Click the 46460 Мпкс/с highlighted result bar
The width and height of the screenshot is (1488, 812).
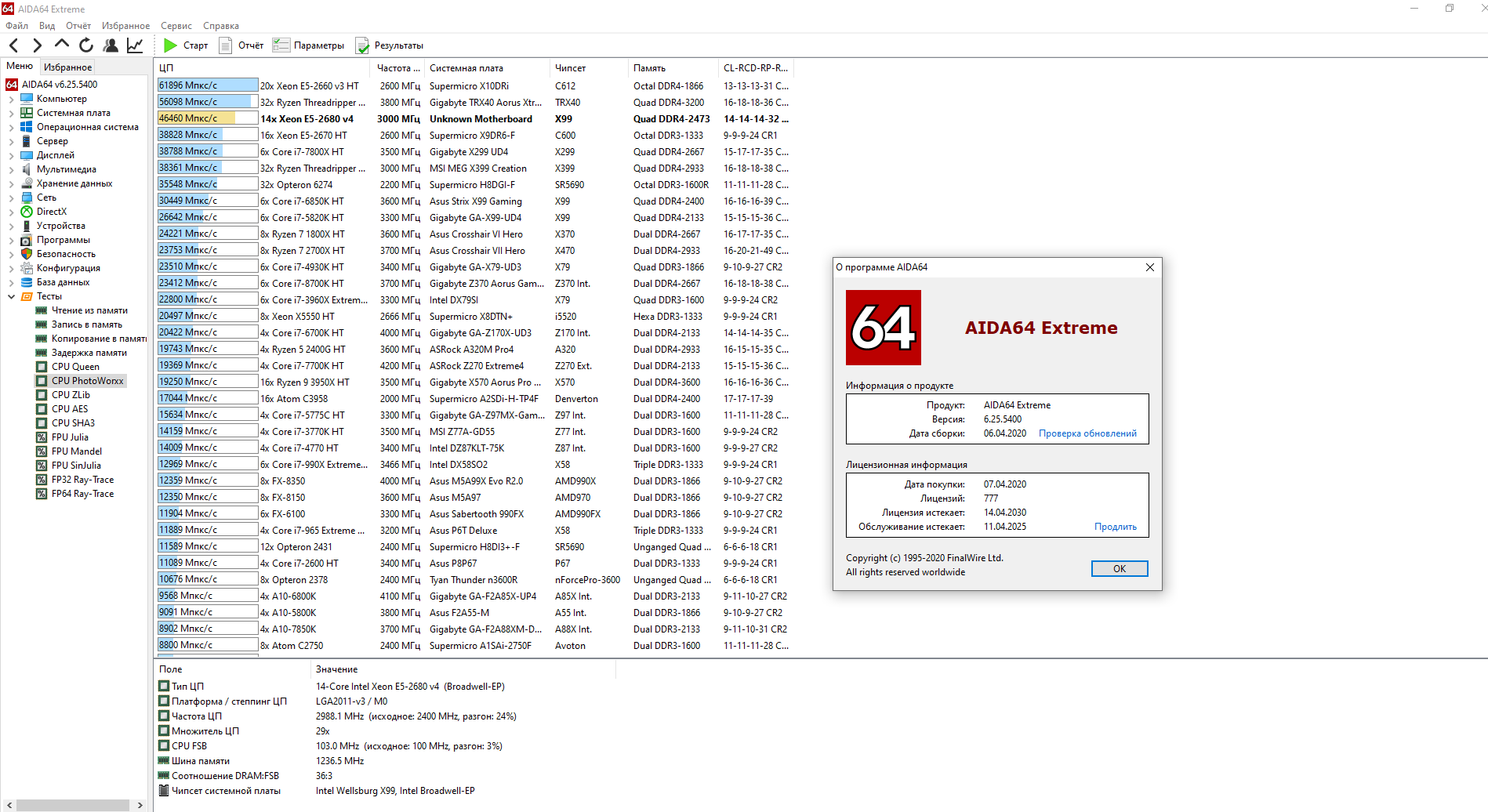[x=208, y=118]
